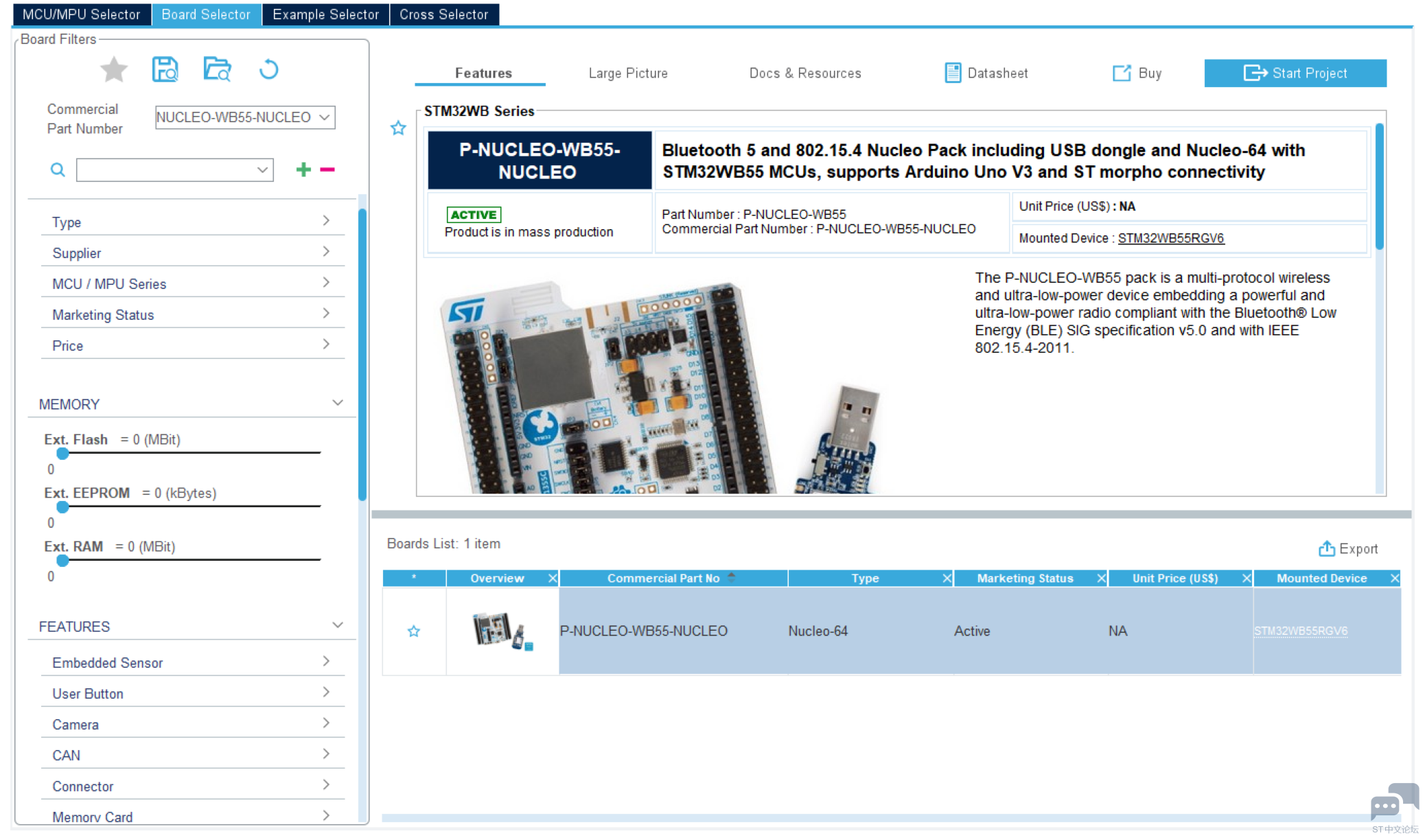Screen dimensions: 1425x840
Task: Switch to Cross Selector tab
Action: 444,14
